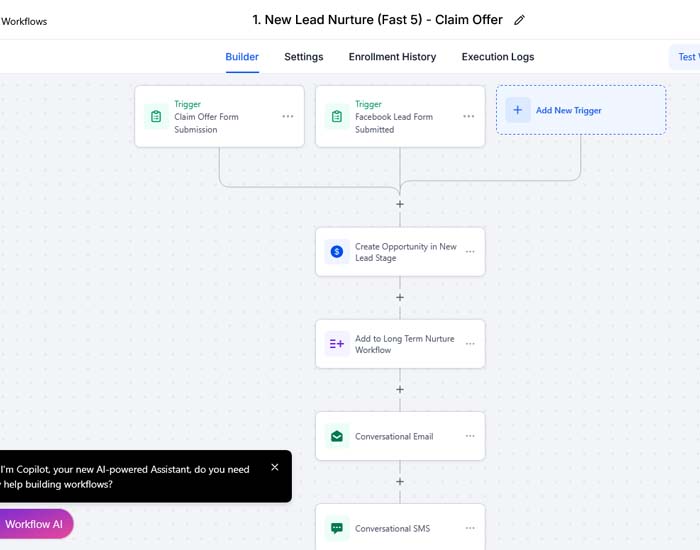This screenshot has width=700, height=550.
Task: Click the envelope icon on Conversational Email
Action: [337, 436]
